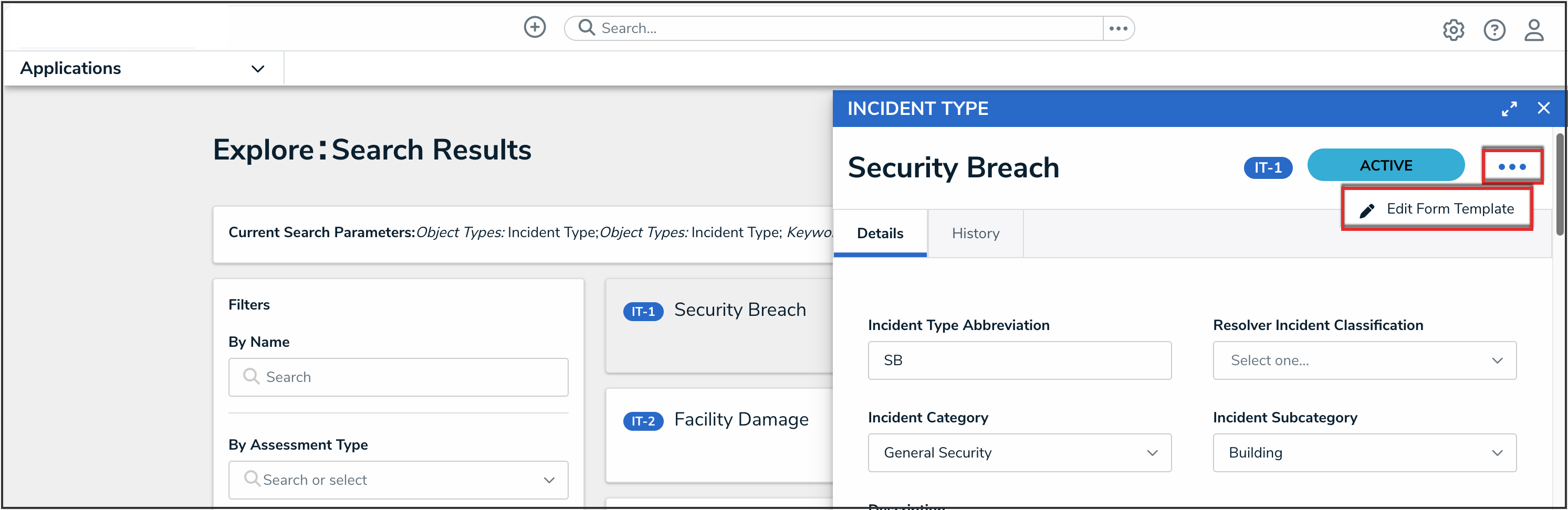Open Resolver Incident Classification dropdown
Image resolution: width=1568 pixels, height=510 pixels.
(1364, 360)
